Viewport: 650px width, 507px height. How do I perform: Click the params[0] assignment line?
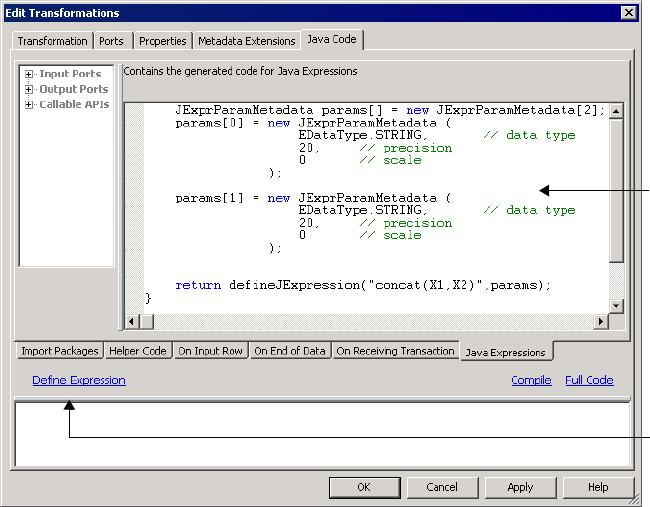tap(313, 123)
